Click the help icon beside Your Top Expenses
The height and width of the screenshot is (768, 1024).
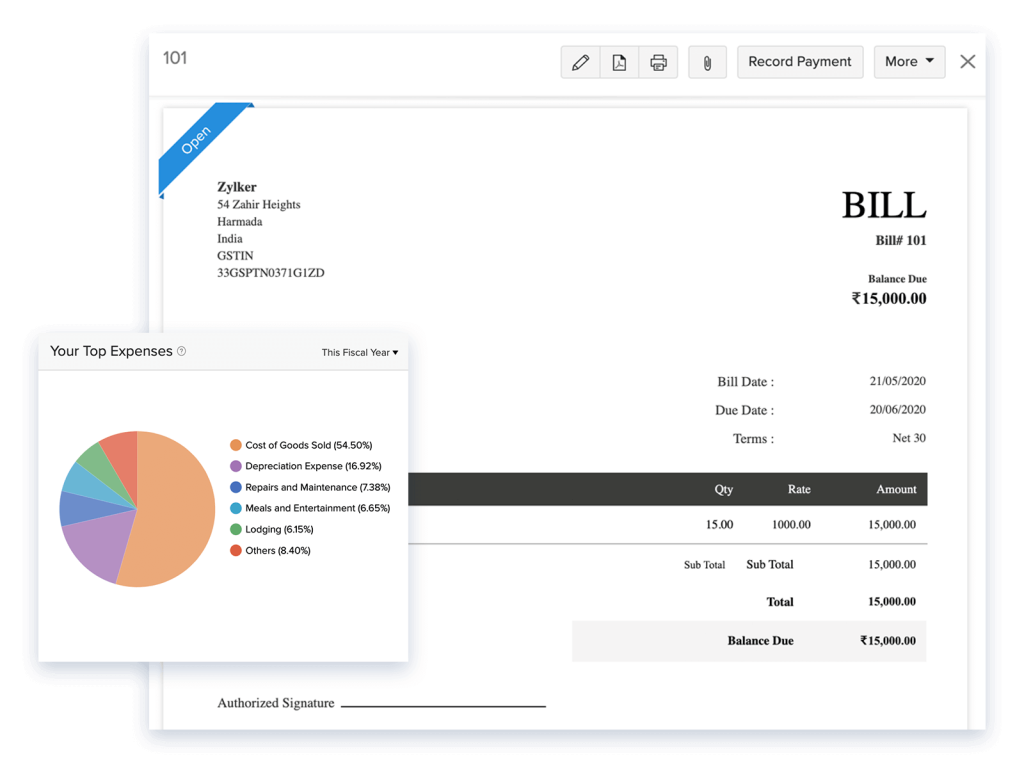tap(182, 351)
